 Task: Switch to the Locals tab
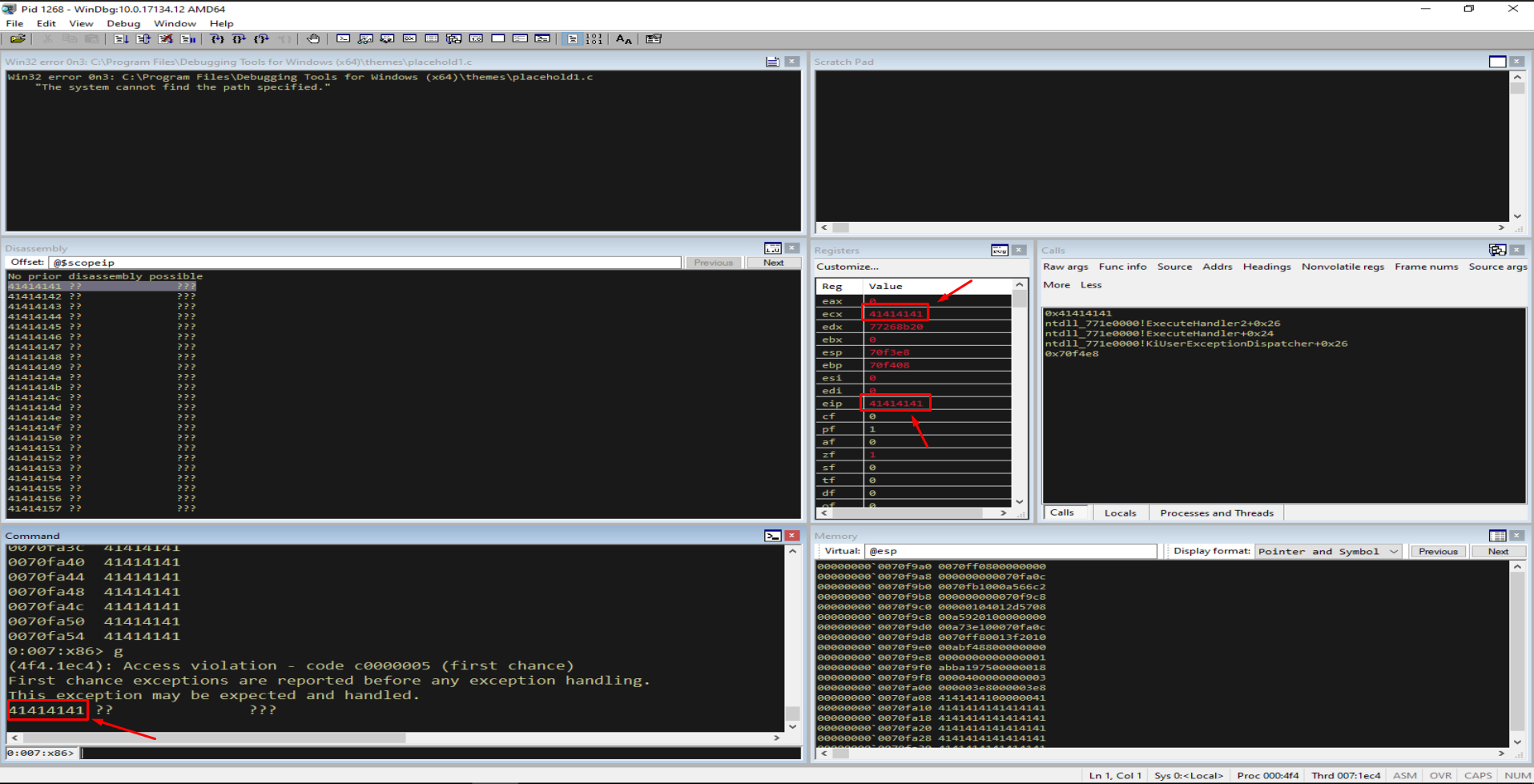click(1120, 513)
